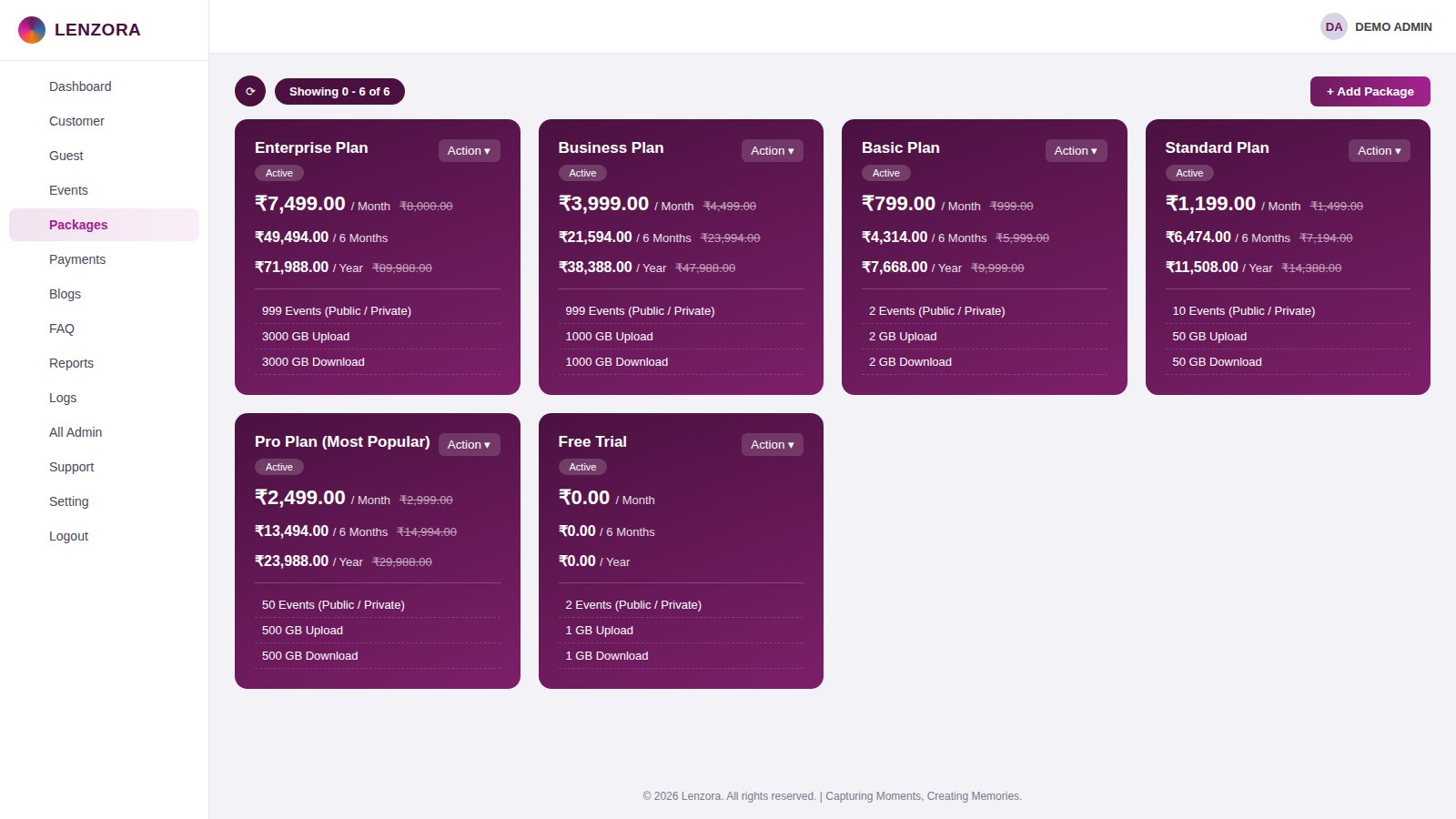This screenshot has width=1456, height=819.
Task: Click the LENZORA brand name
Action: pyautogui.click(x=97, y=30)
